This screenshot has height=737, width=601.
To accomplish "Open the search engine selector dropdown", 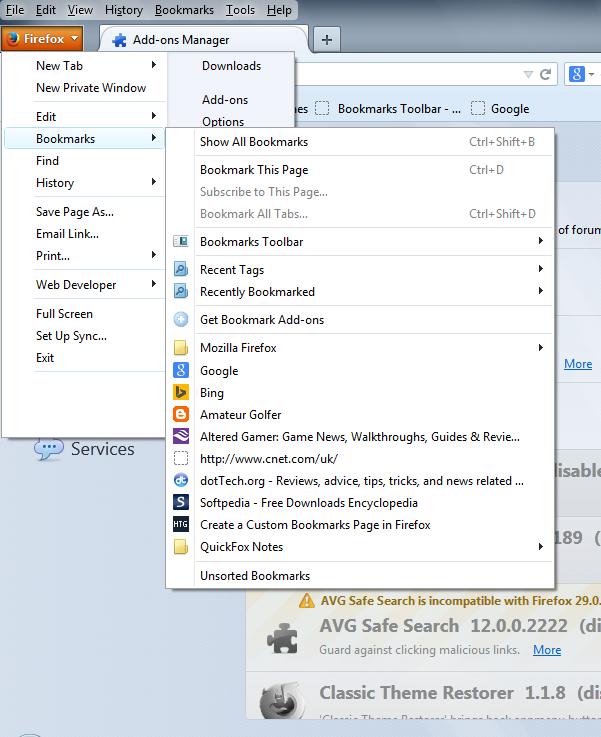I will coord(592,74).
